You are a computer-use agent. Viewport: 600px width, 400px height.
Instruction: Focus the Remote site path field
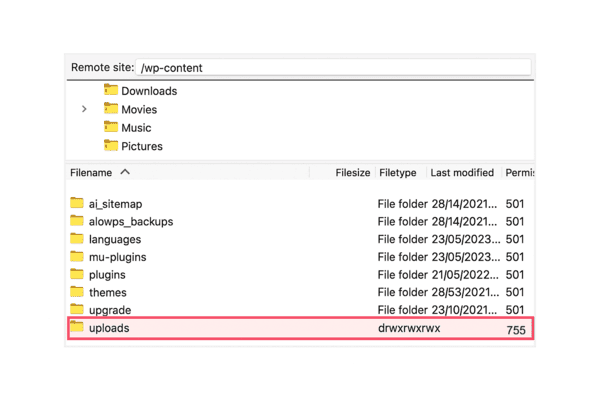334,68
